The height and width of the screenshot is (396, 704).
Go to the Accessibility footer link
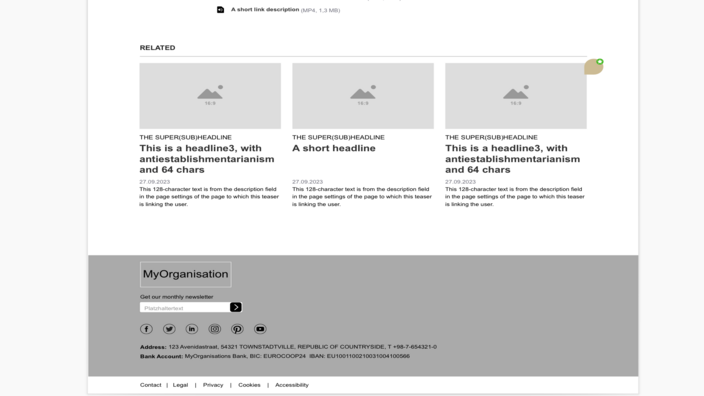292,385
